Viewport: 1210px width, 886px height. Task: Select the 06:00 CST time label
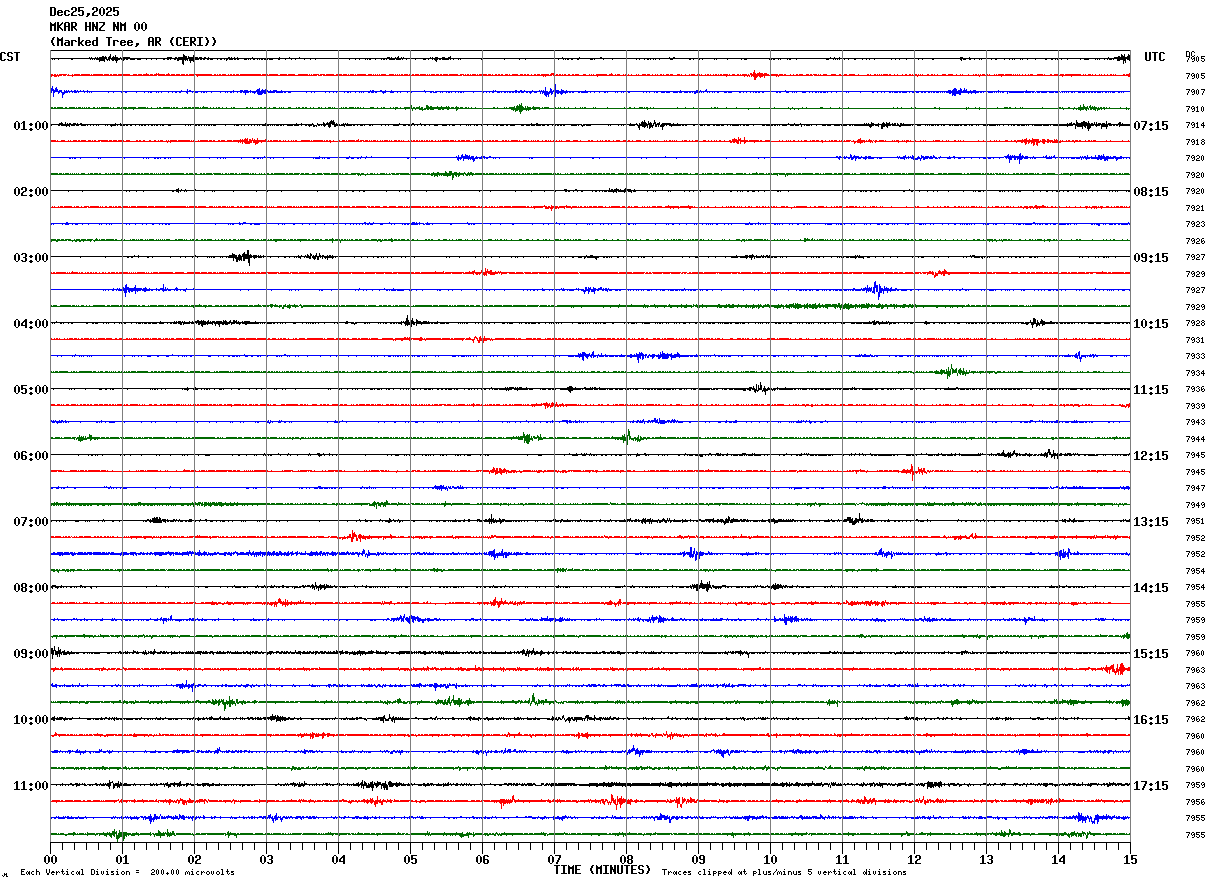(x=31, y=456)
